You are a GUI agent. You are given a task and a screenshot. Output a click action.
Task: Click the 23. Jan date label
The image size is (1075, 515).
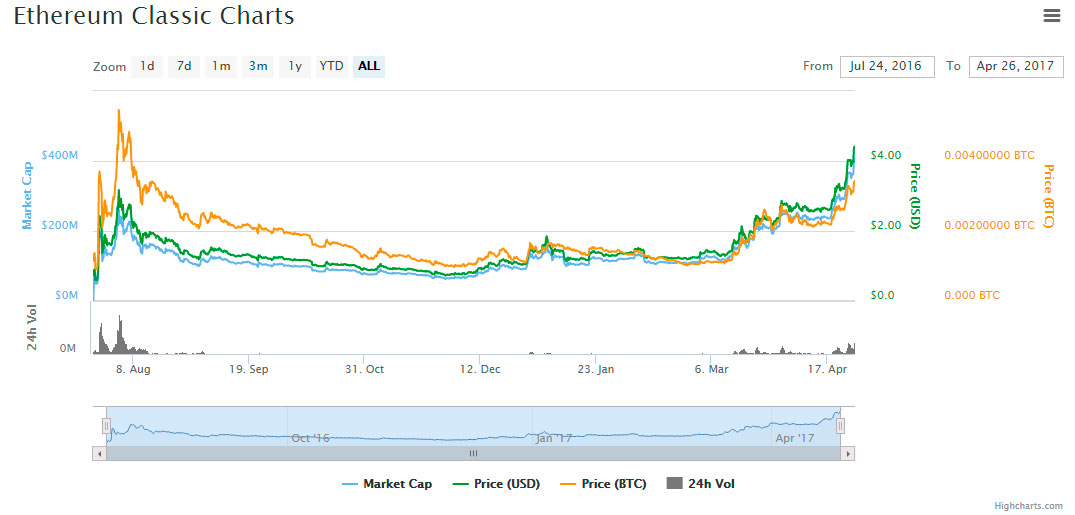coord(596,369)
